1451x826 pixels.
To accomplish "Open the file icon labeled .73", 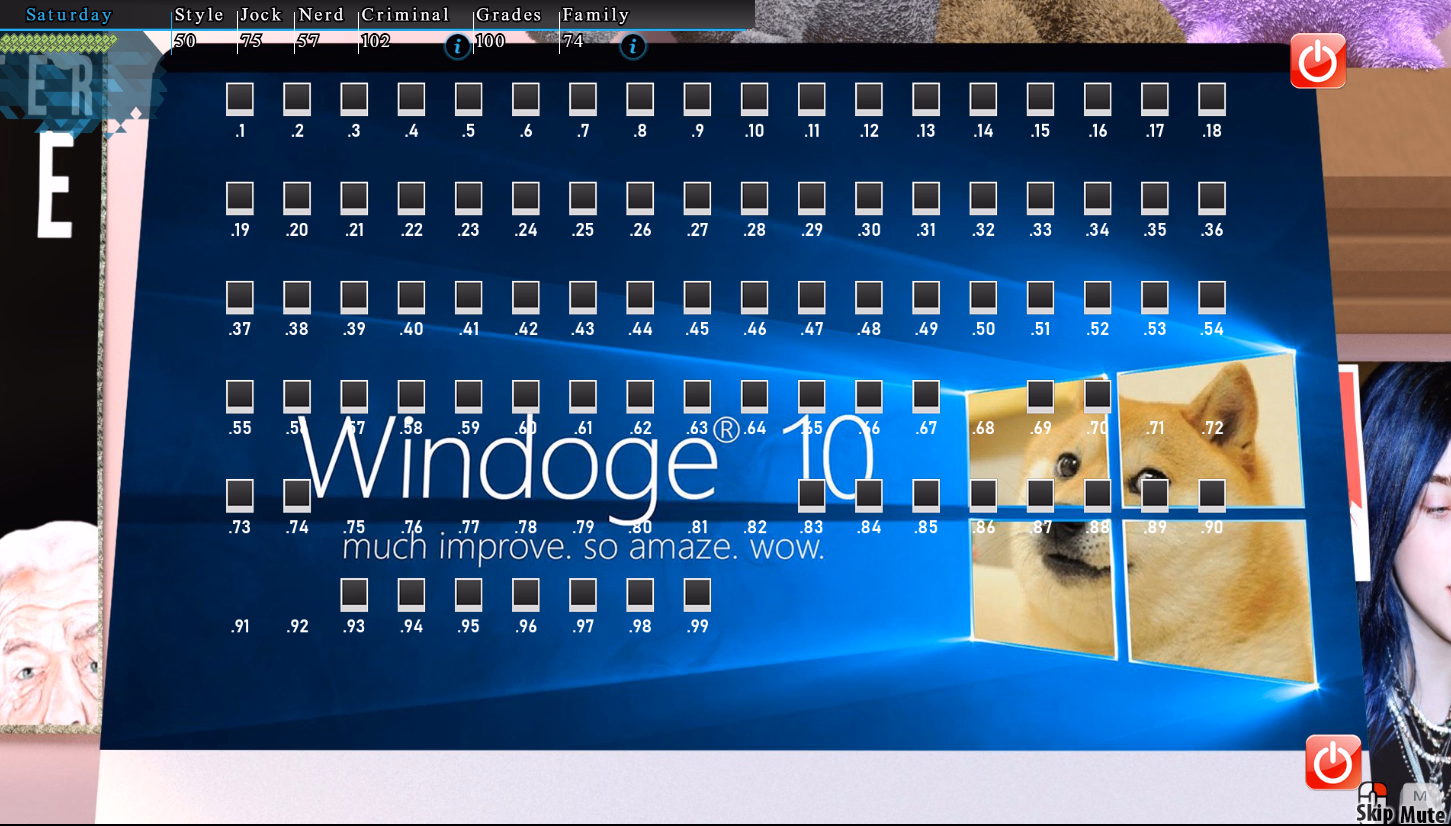I will tap(239, 496).
